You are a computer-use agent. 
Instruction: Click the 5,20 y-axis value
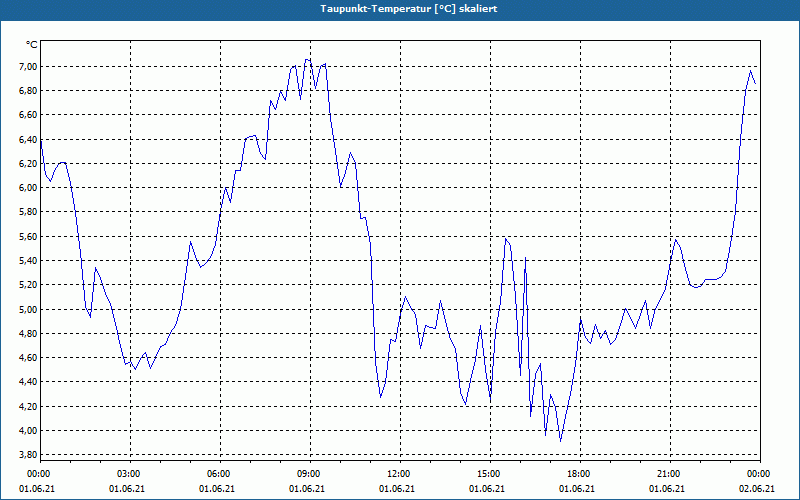point(29,285)
